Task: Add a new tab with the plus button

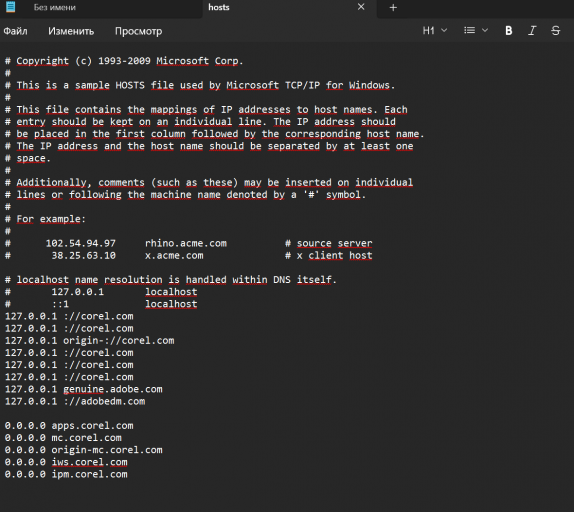Action: pyautogui.click(x=393, y=8)
